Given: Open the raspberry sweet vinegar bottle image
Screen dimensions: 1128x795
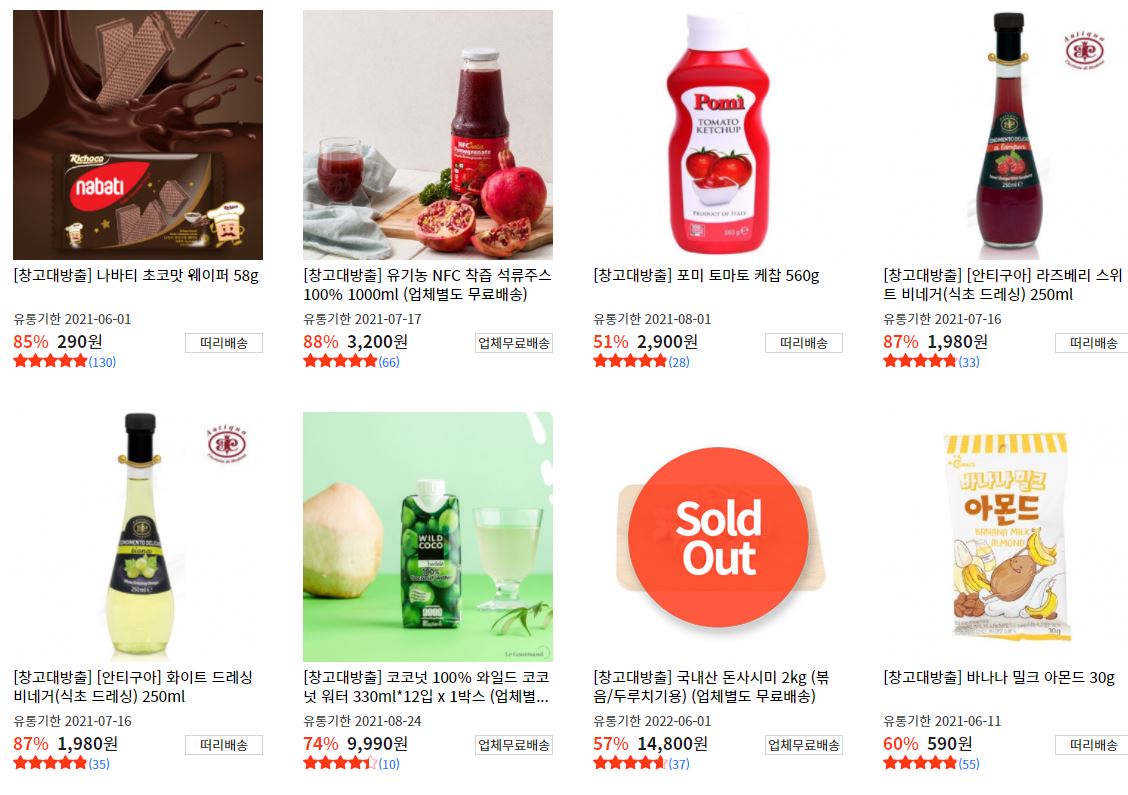Looking at the screenshot, I should [x=1008, y=135].
